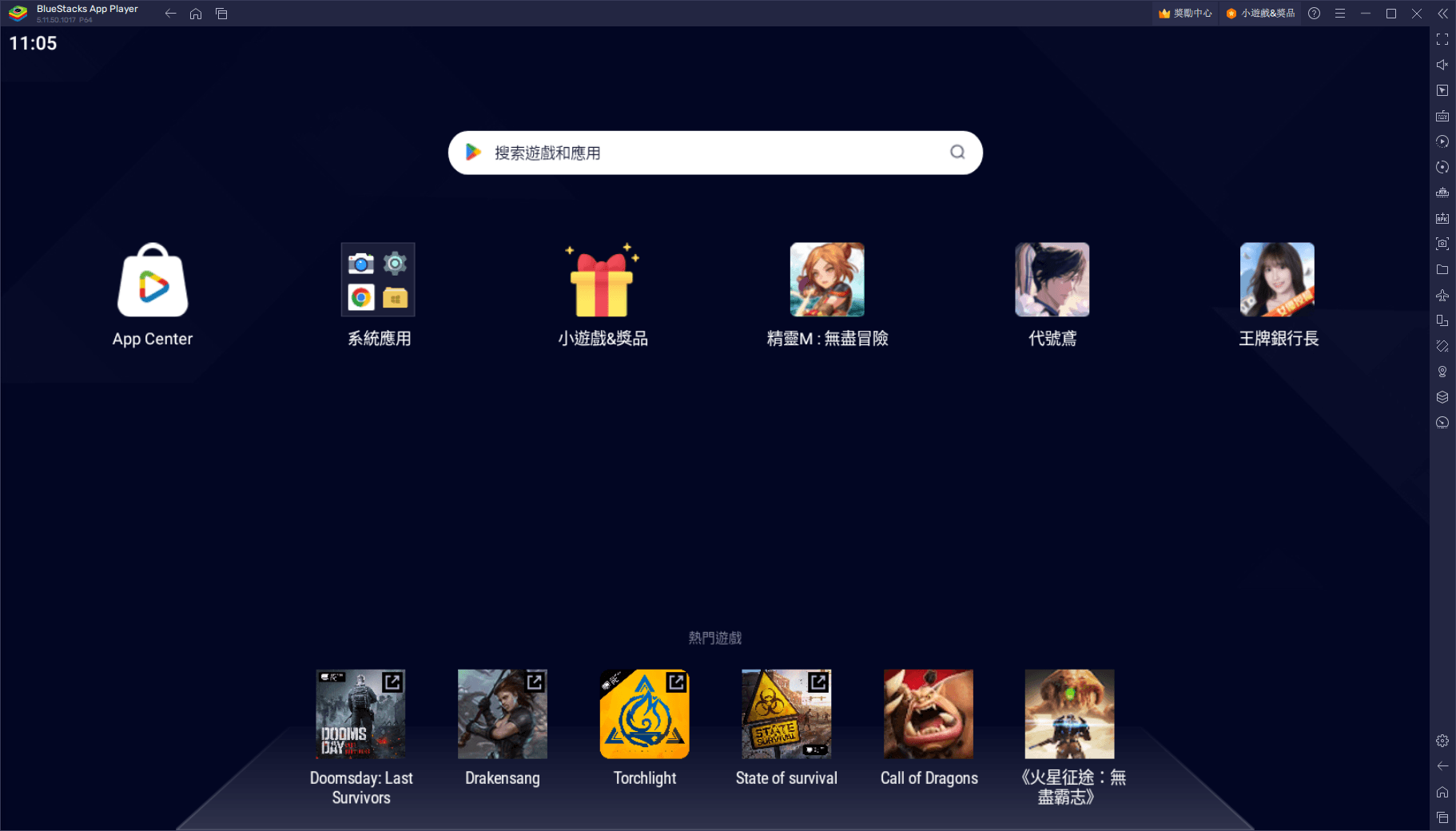Click the sidebar back arrow at bottom
Screen dimensions: 1456x831
click(1442, 766)
